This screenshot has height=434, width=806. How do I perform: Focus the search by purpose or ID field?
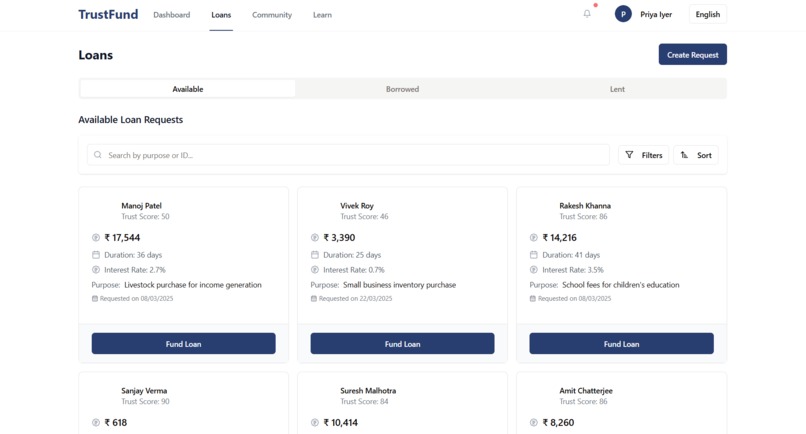(349, 155)
